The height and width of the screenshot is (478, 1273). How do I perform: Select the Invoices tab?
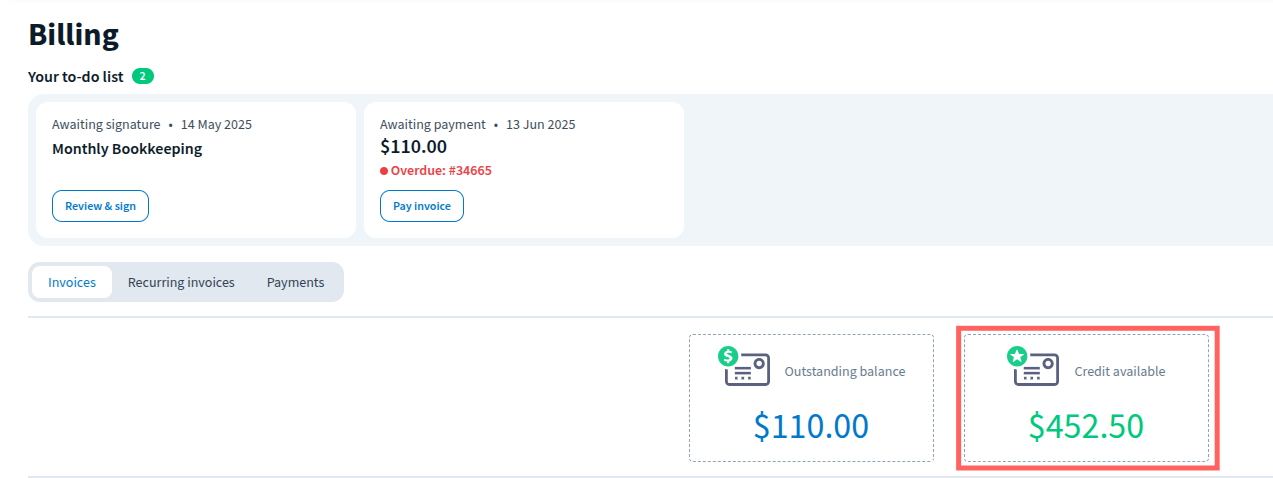(x=72, y=282)
